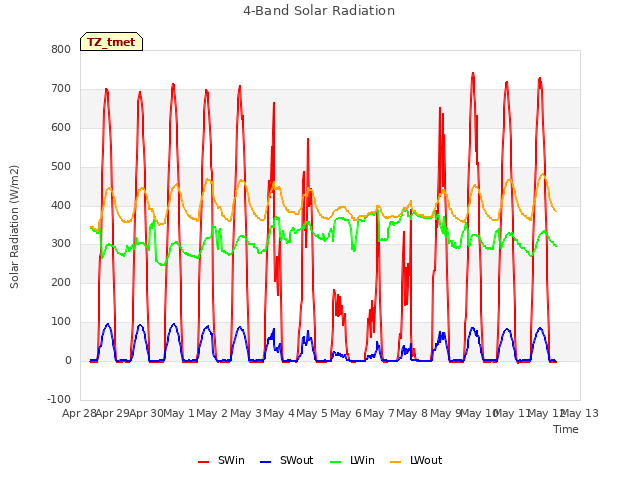Click the May 7 x-axis label
This screenshot has height=480, width=640.
click(x=379, y=413)
